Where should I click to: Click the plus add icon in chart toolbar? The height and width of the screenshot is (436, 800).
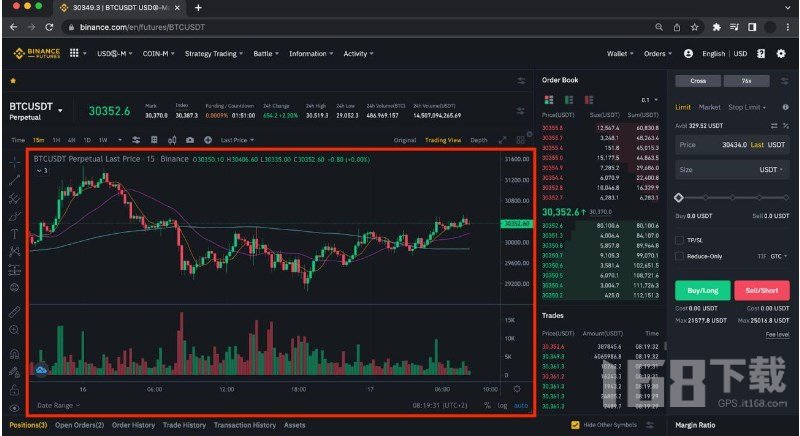(208, 140)
